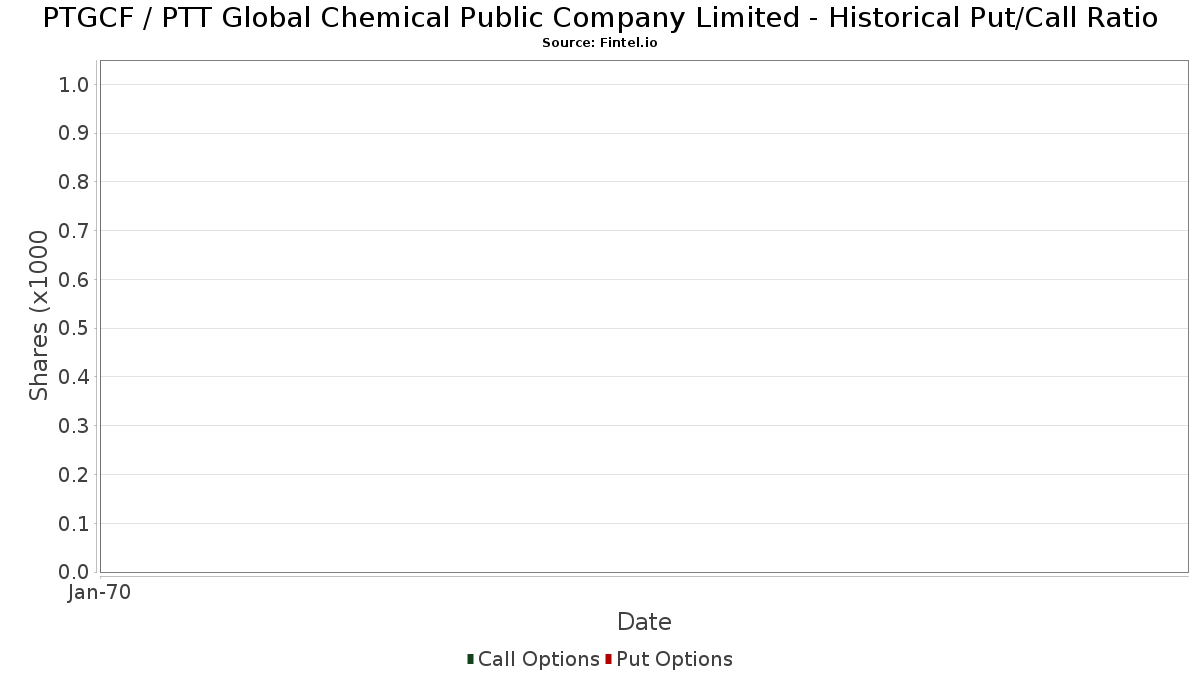Click the 0.9 y-axis tick label
This screenshot has height=675, width=1200.
[75, 133]
